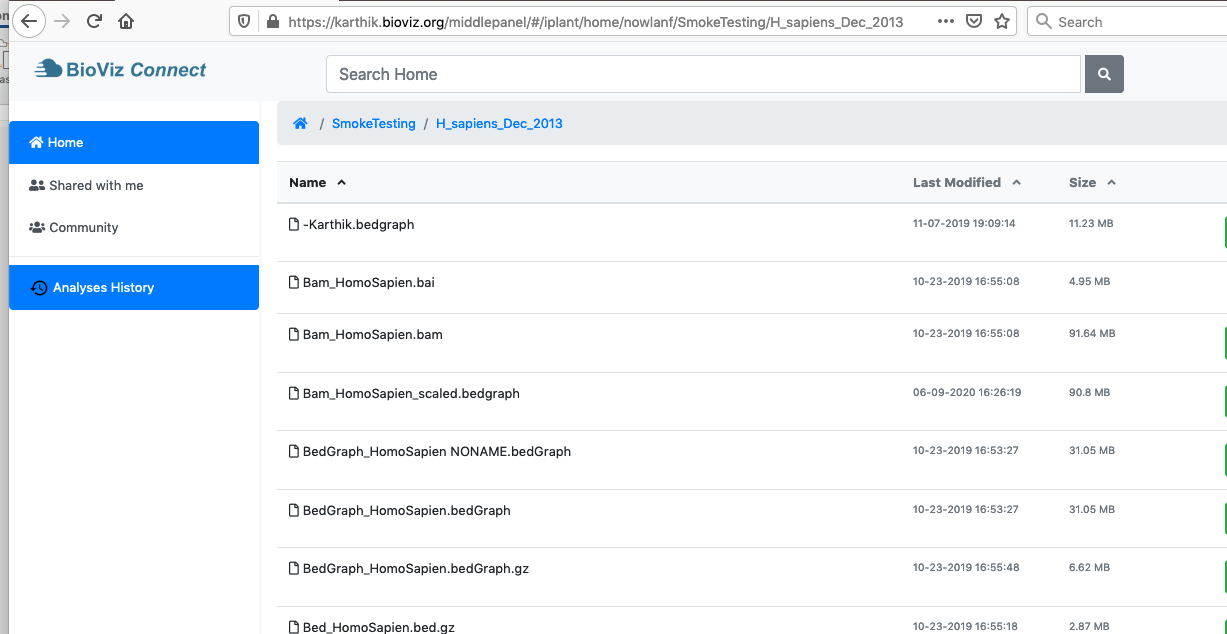This screenshot has height=634, width=1227.
Task: Open Shared with me section
Action: [96, 186]
